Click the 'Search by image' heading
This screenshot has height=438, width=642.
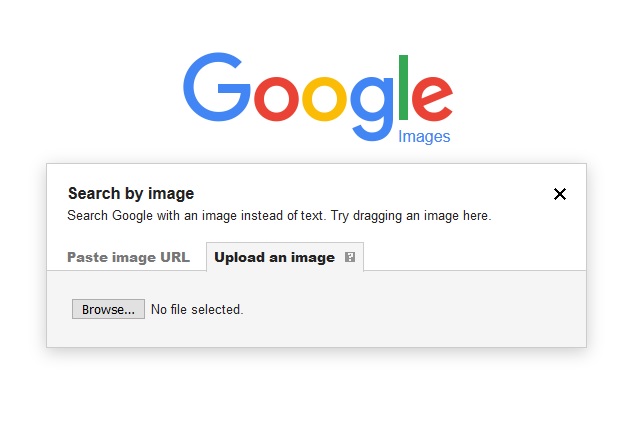click(130, 194)
